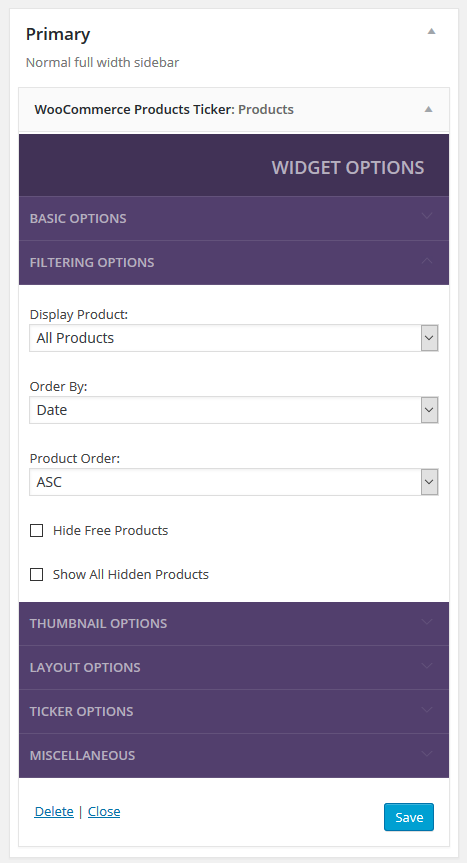
Task: Click chevron icon on Ticker Options row
Action: pyautogui.click(x=427, y=709)
